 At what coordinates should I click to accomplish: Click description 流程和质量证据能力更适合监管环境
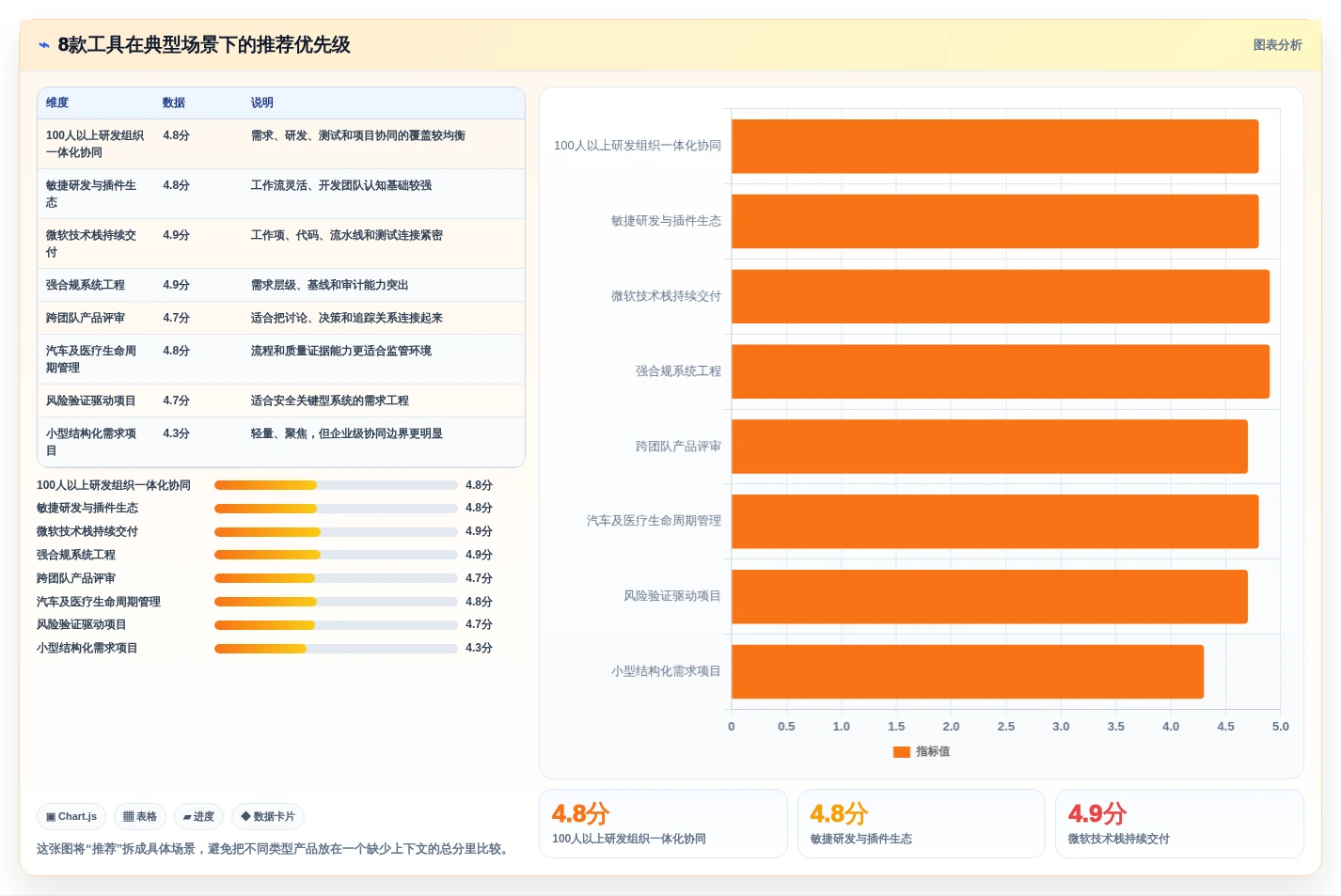click(341, 351)
